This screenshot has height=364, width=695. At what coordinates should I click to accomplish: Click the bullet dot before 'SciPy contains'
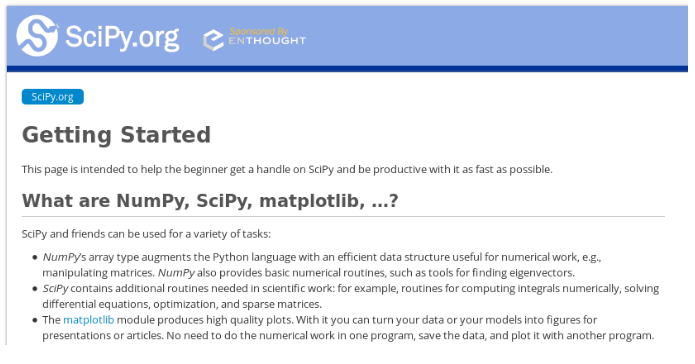[35, 289]
